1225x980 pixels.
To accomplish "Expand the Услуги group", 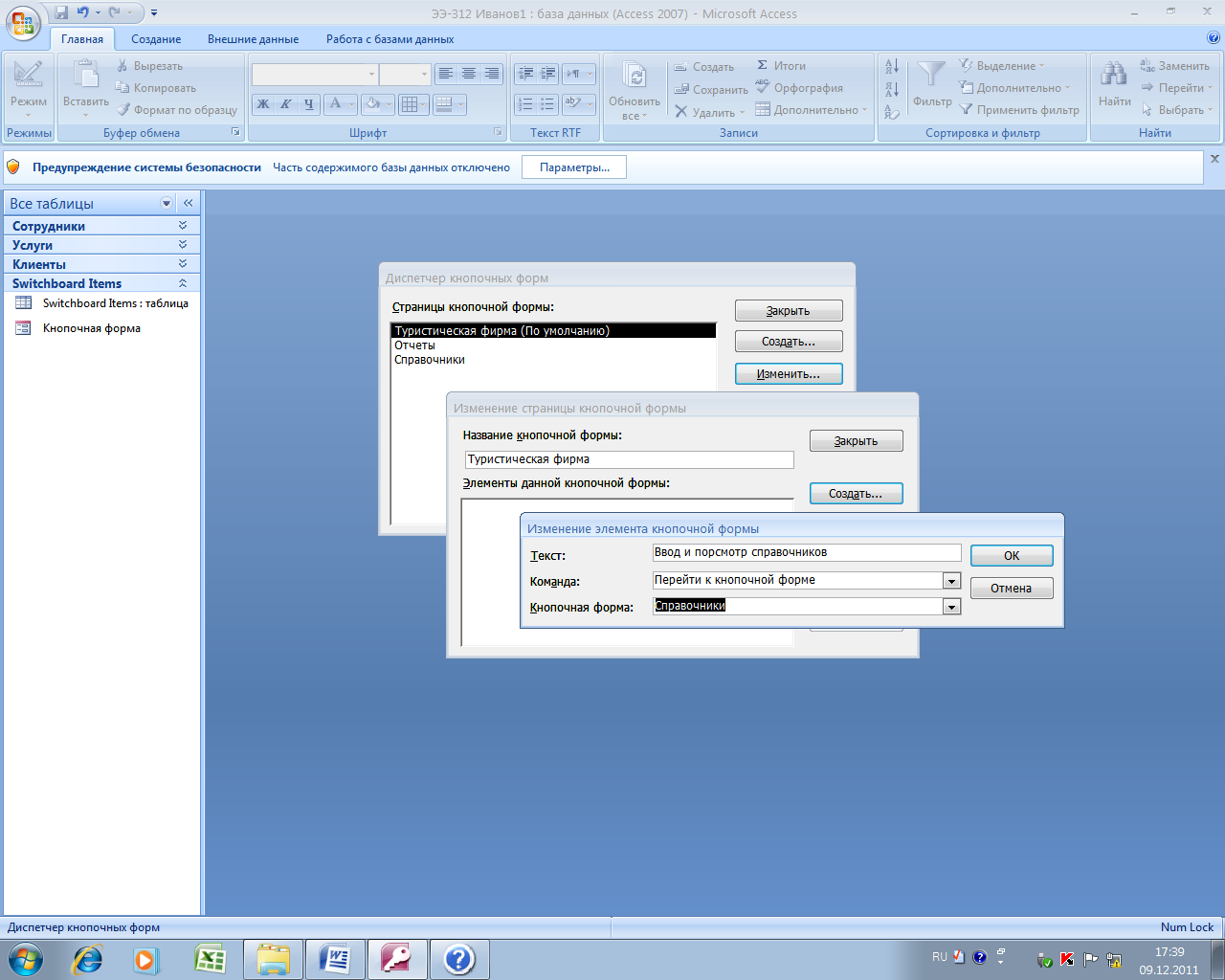I will click(x=183, y=245).
